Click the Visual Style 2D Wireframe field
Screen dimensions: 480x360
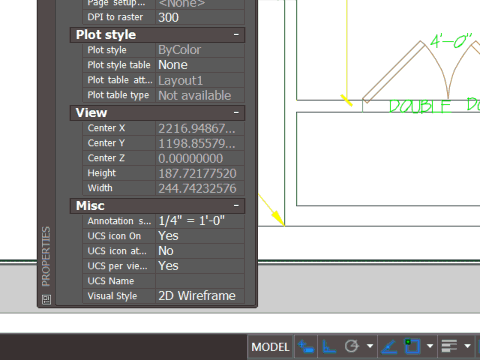(200, 296)
